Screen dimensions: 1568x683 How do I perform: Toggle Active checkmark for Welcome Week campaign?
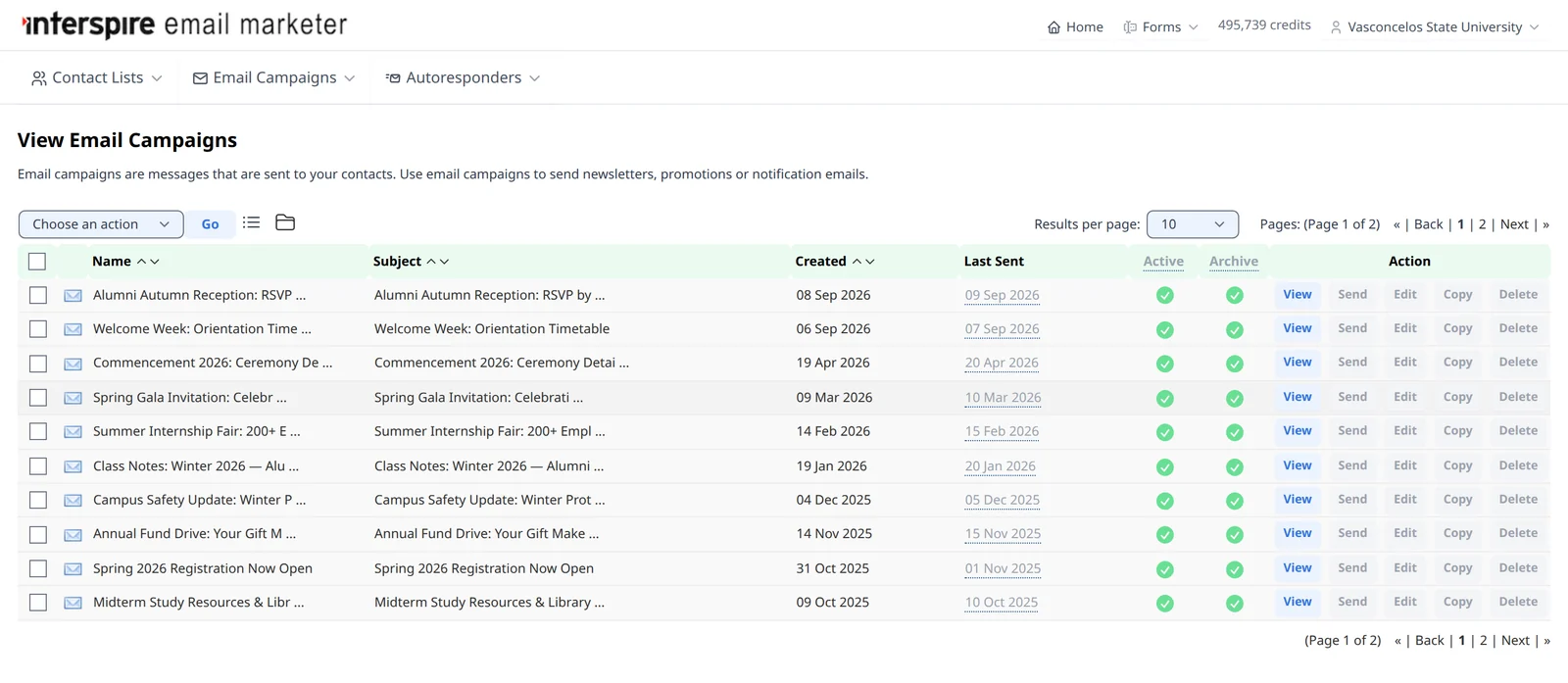coord(1164,329)
